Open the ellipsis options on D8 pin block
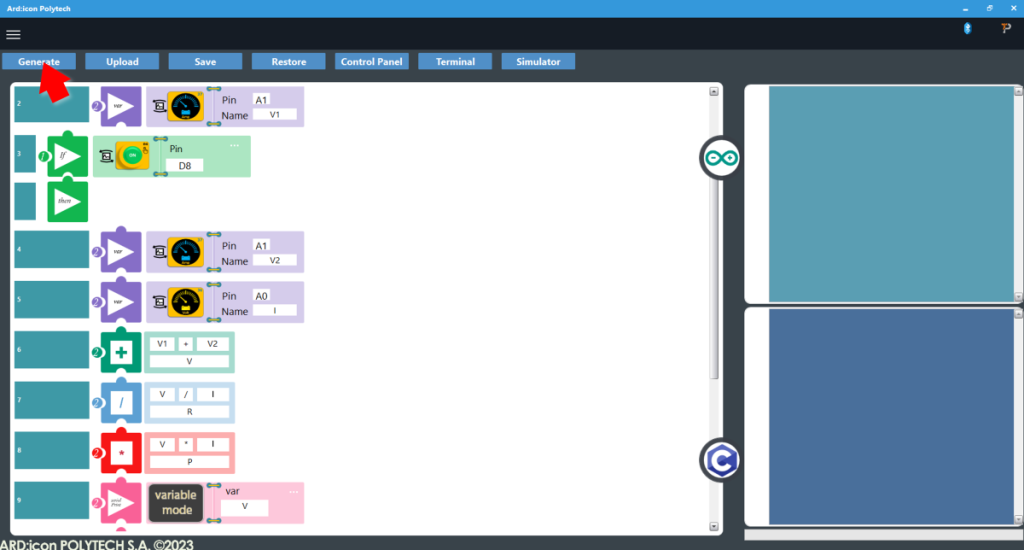Viewport: 1024px width, 550px height. (x=234, y=145)
